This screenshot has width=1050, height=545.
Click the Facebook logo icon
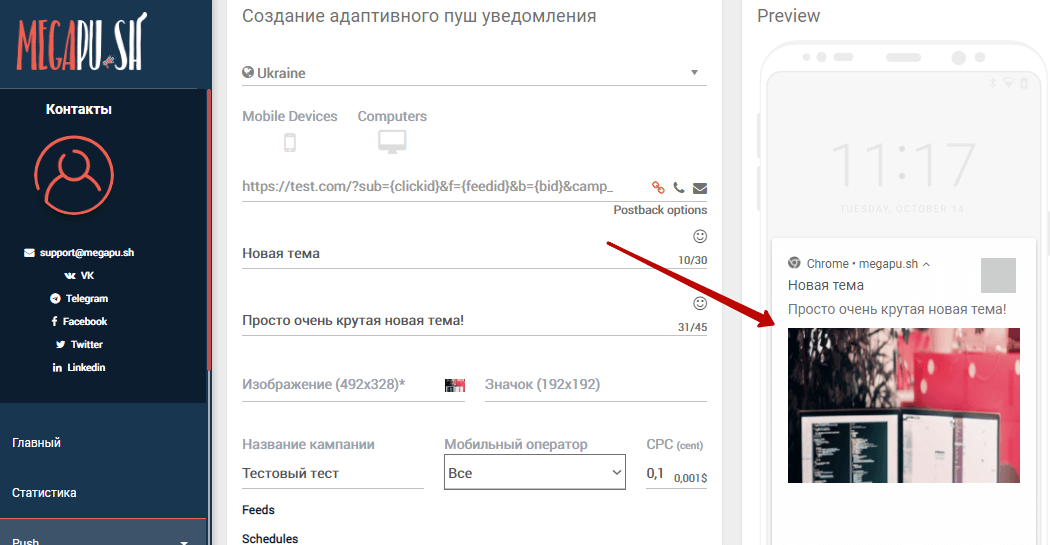point(55,321)
